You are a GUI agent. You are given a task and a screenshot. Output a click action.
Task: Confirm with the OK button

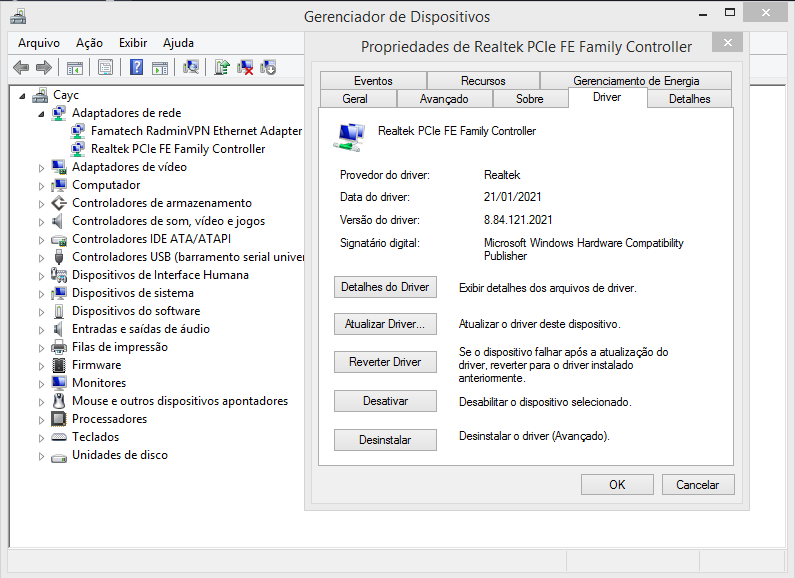pos(617,485)
